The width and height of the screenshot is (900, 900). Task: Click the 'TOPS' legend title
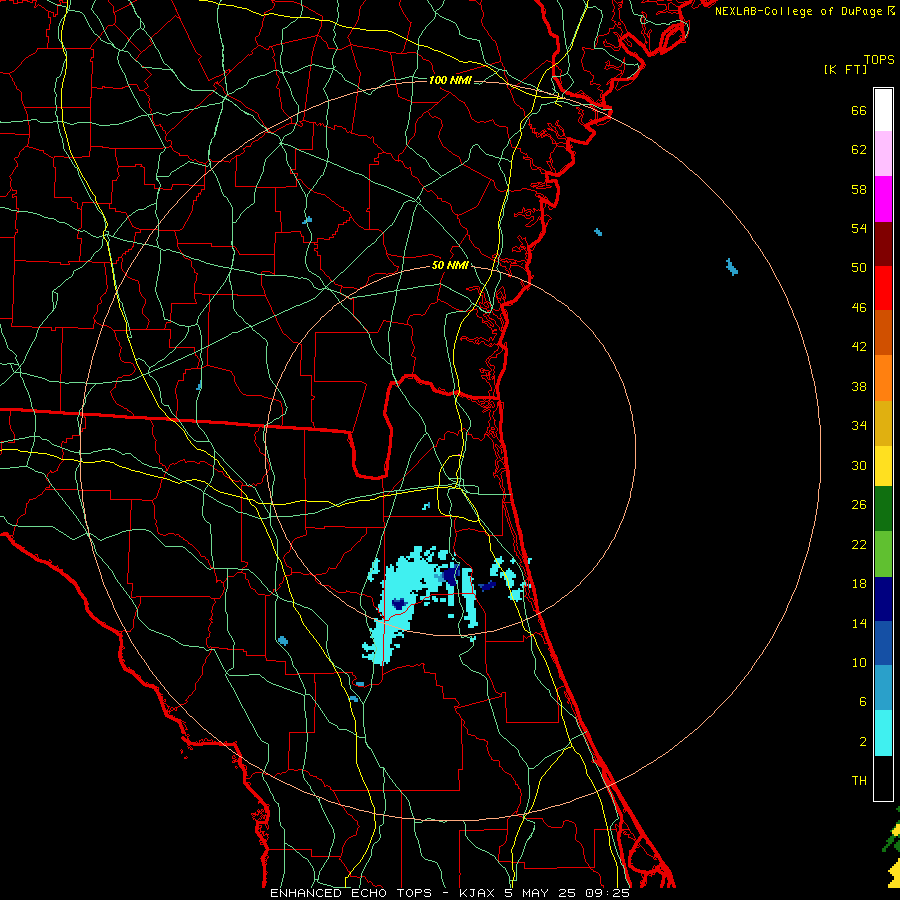click(879, 59)
